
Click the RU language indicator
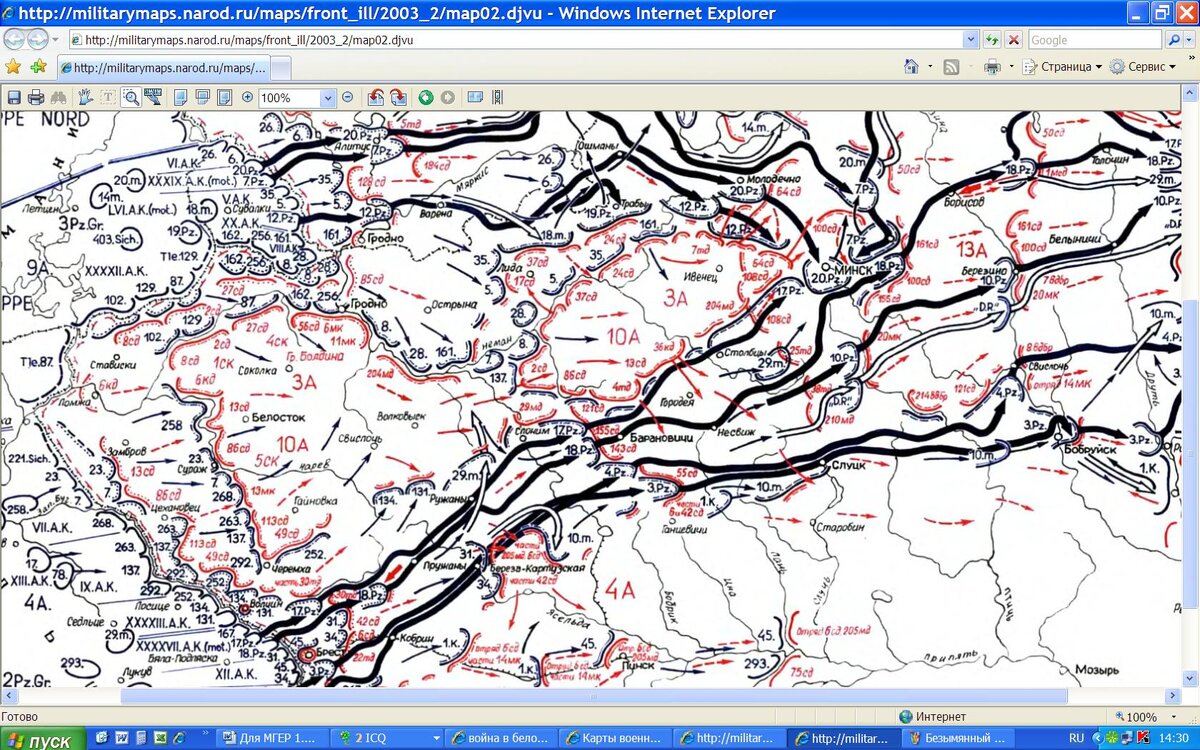coord(1075,739)
